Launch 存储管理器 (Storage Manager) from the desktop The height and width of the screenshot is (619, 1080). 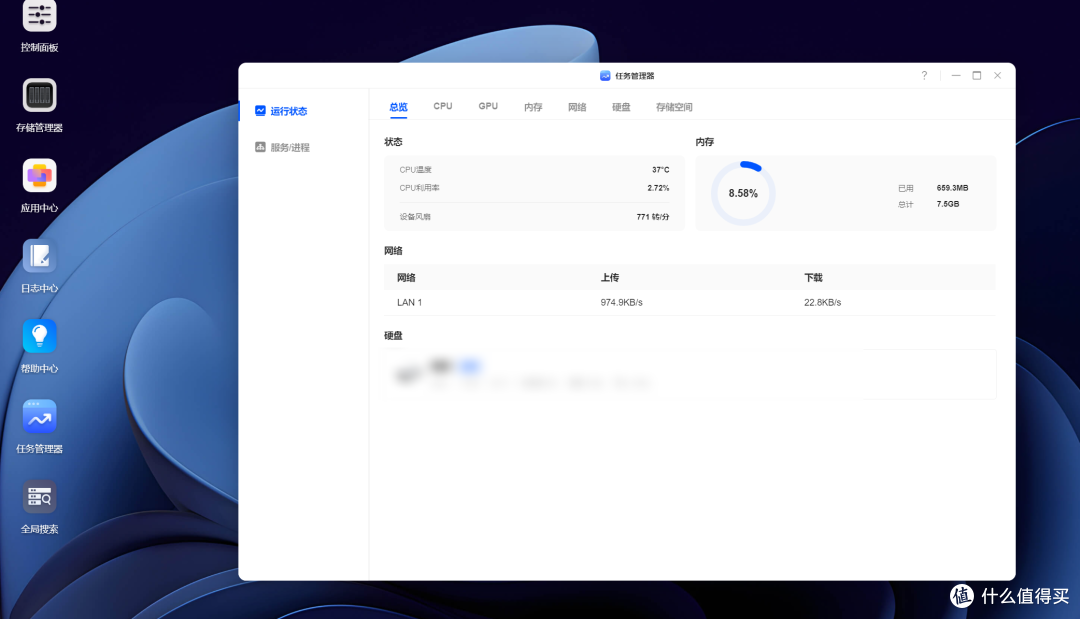(39, 96)
